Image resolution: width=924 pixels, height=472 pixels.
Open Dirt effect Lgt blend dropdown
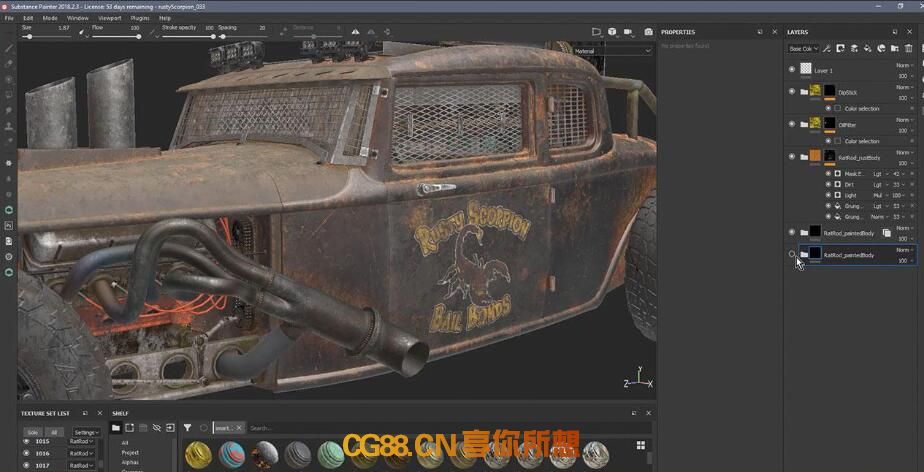pyautogui.click(x=880, y=184)
